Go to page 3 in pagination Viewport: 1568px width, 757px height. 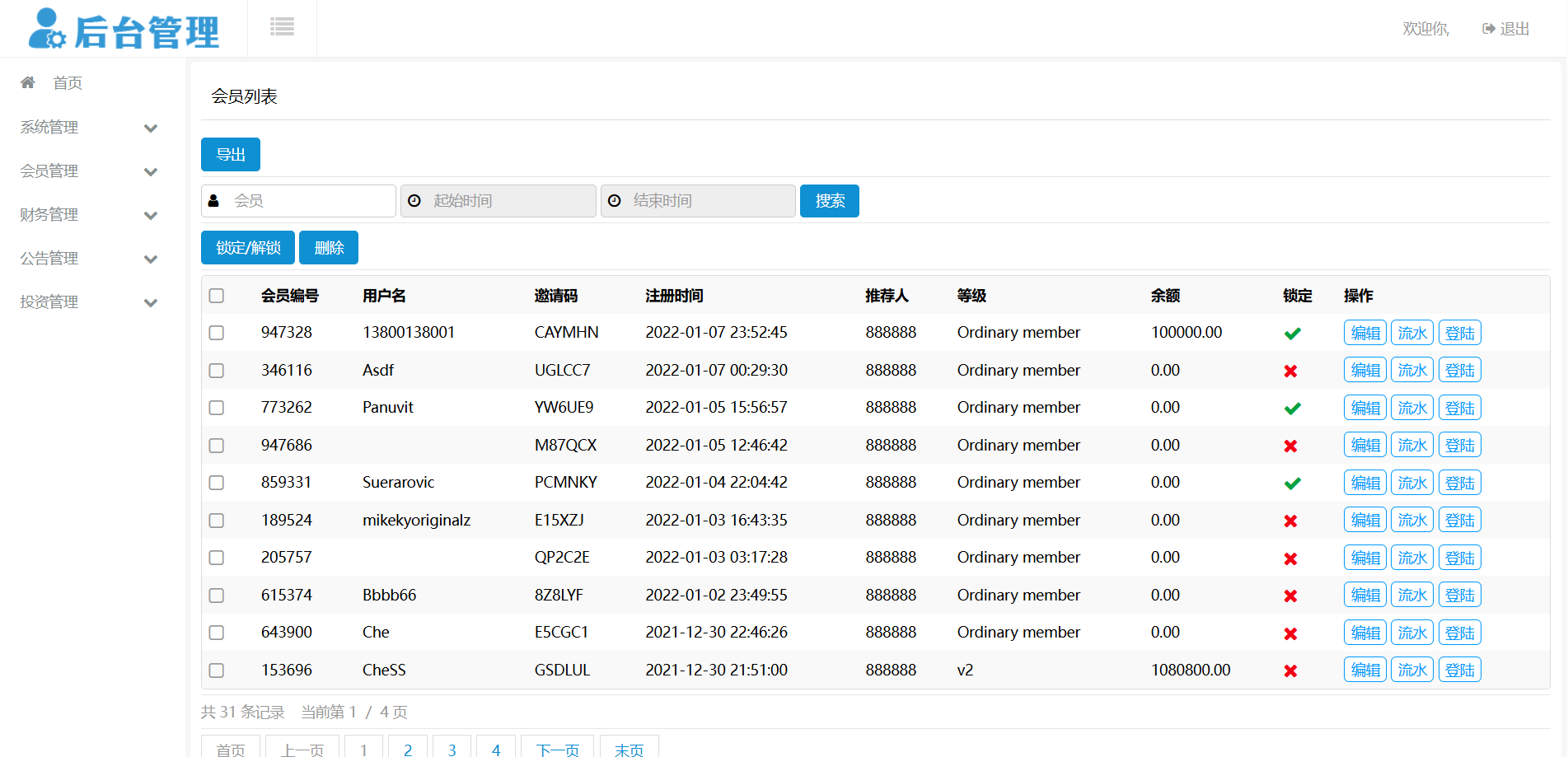point(452,750)
